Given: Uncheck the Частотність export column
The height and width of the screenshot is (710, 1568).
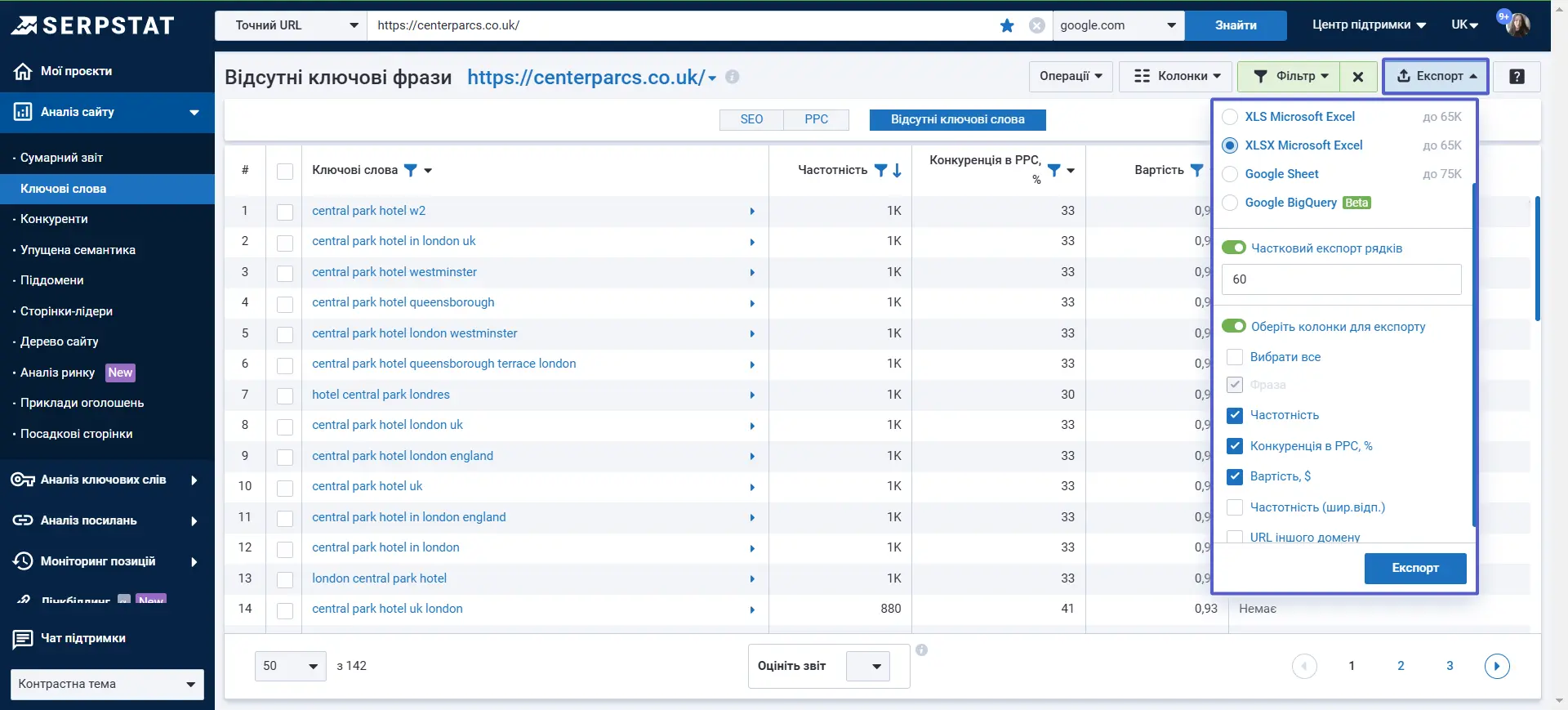Looking at the screenshot, I should pos(1235,415).
